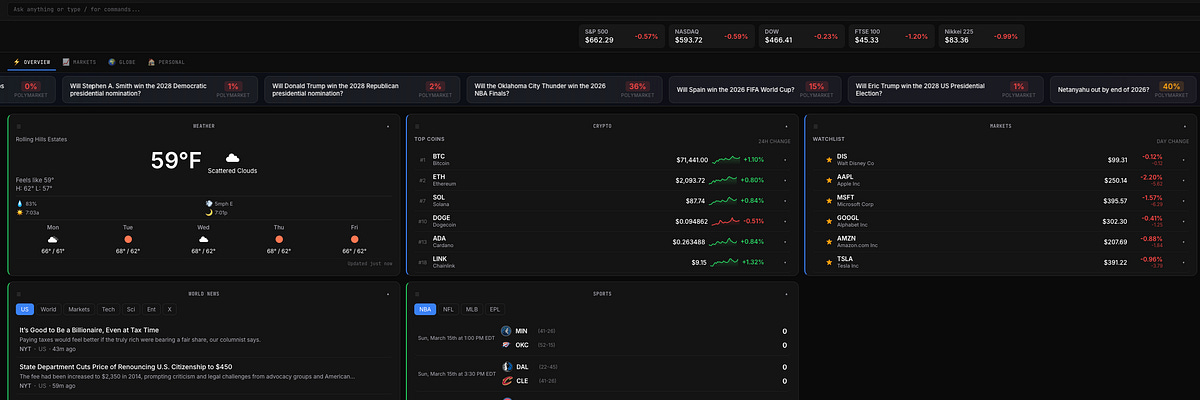Select the World news filter
This screenshot has width=1200, height=400.
(x=48, y=310)
